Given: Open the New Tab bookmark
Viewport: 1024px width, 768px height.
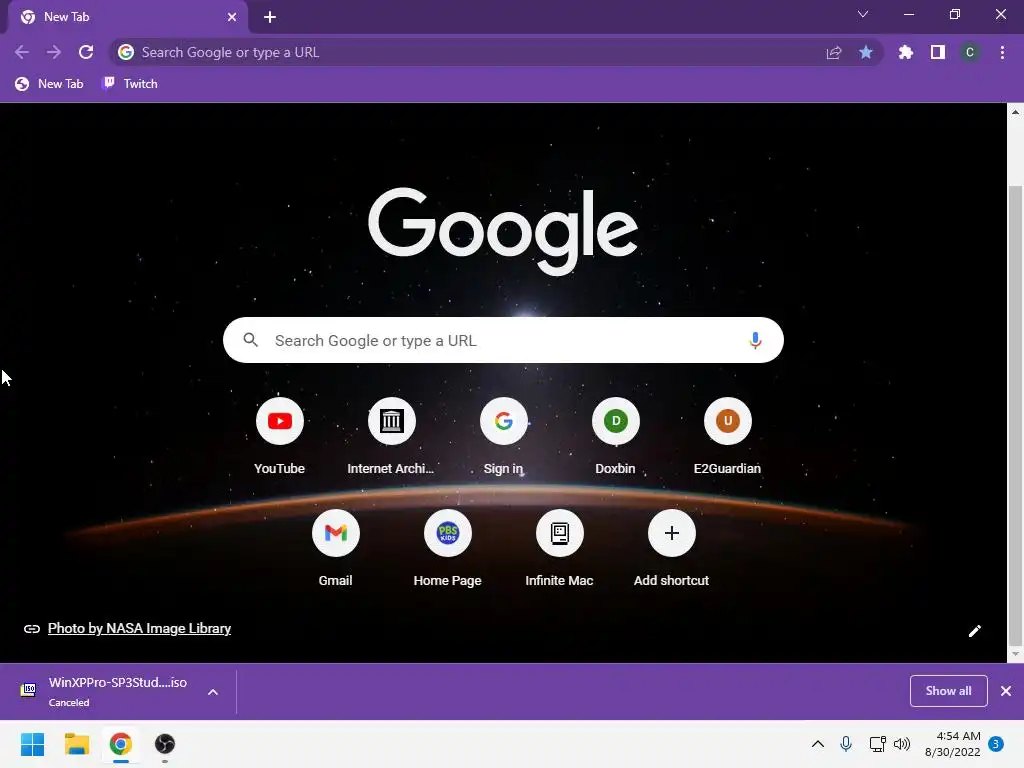Looking at the screenshot, I should (x=50, y=84).
